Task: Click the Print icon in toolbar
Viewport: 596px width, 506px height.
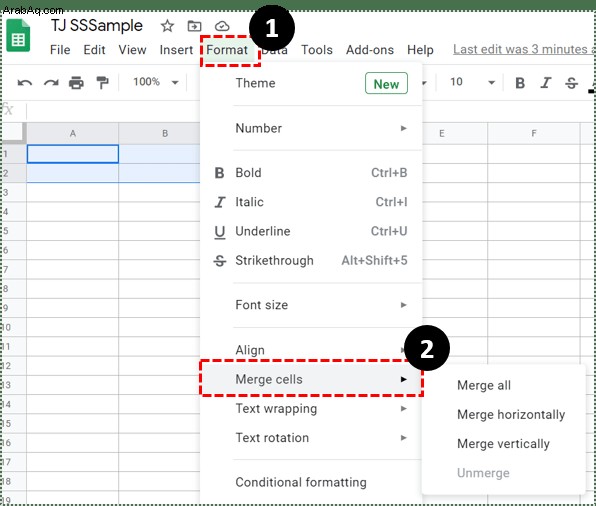Action: [x=76, y=82]
